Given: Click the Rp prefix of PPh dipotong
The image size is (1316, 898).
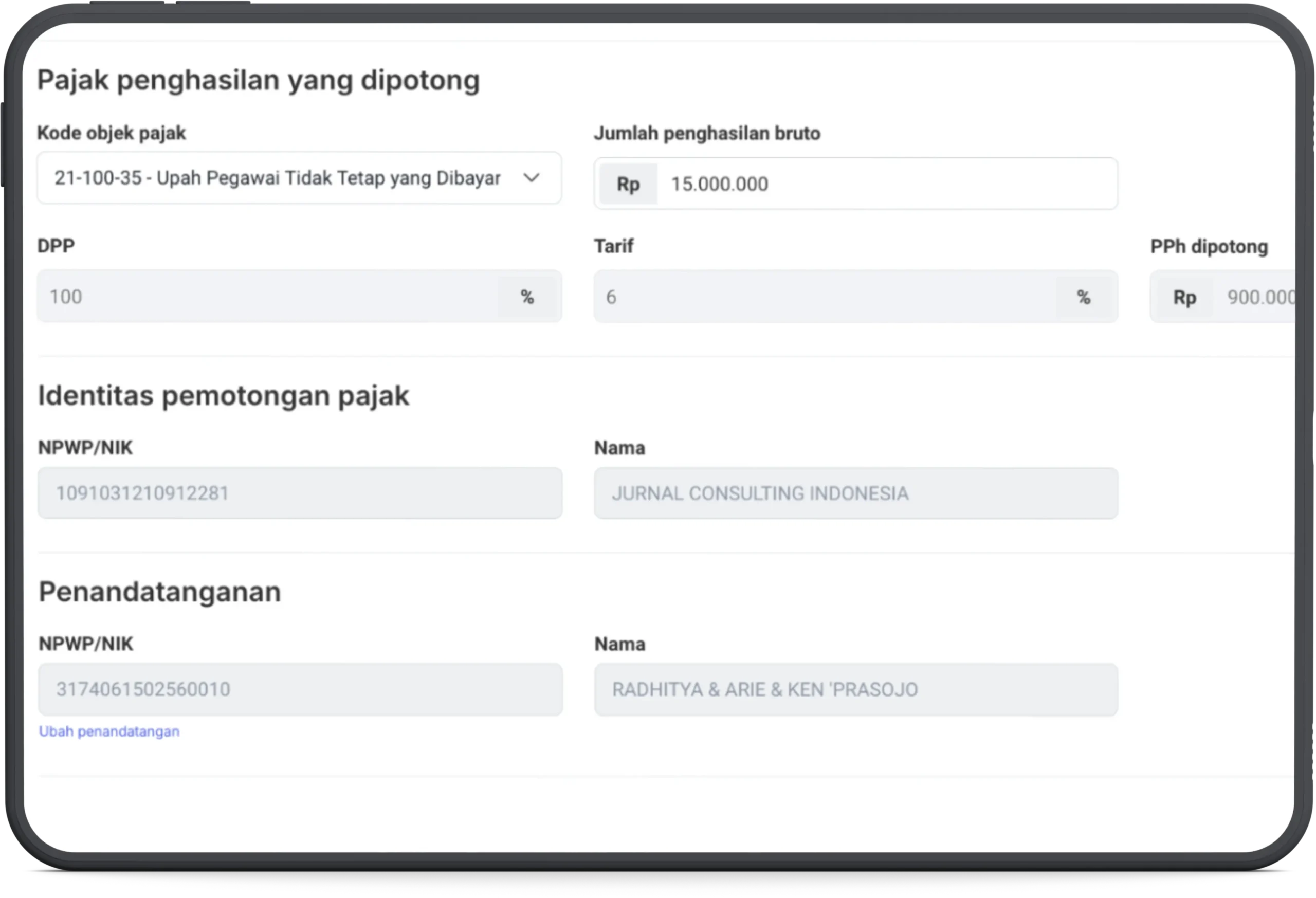Looking at the screenshot, I should (1184, 297).
